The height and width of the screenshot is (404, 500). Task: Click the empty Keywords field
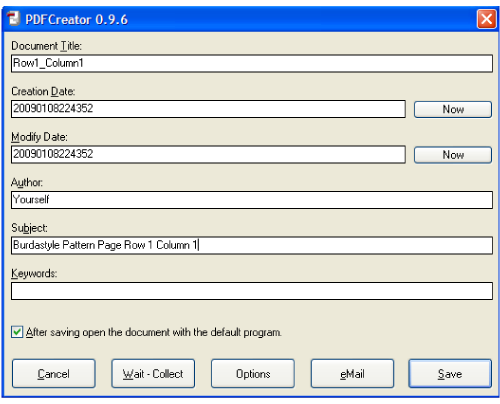pos(252,291)
